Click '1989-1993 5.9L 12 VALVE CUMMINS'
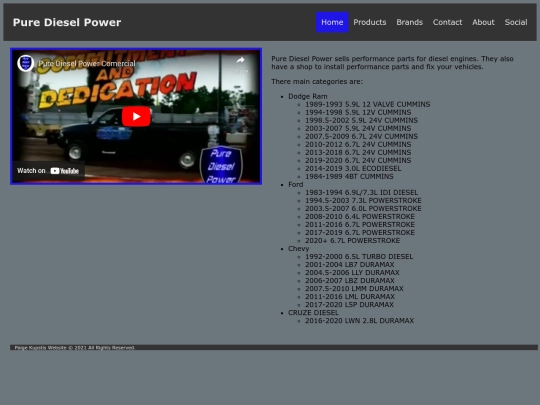The image size is (540, 405). (x=367, y=104)
